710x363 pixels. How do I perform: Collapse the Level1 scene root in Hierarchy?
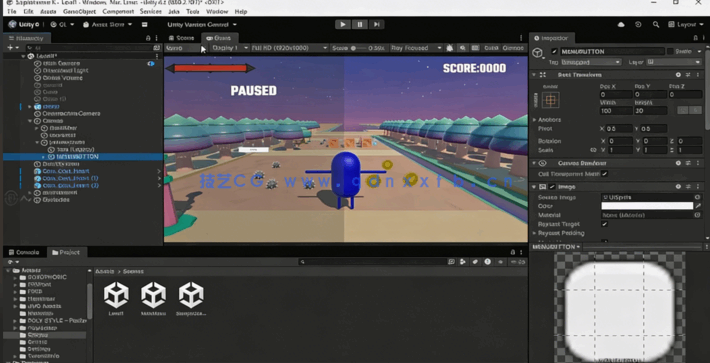click(x=23, y=56)
